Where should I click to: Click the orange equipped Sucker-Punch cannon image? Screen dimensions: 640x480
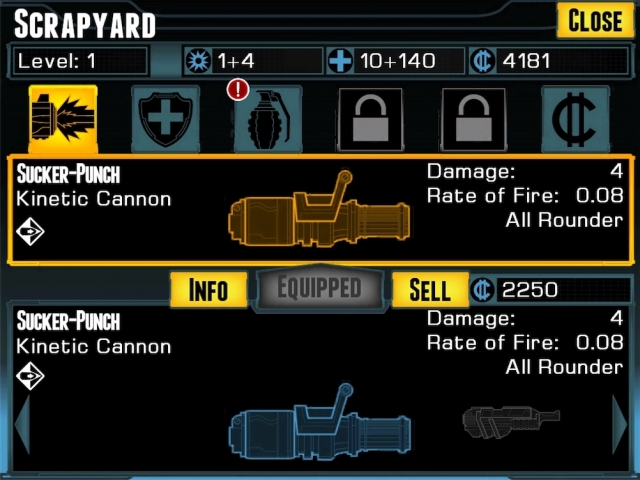319,209
